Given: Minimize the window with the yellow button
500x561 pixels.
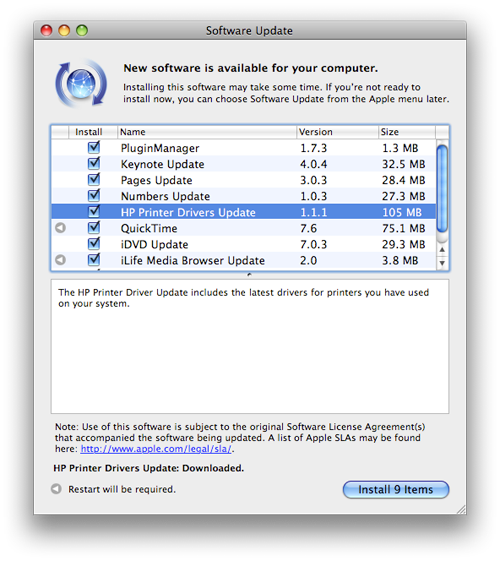Looking at the screenshot, I should (x=64, y=30).
